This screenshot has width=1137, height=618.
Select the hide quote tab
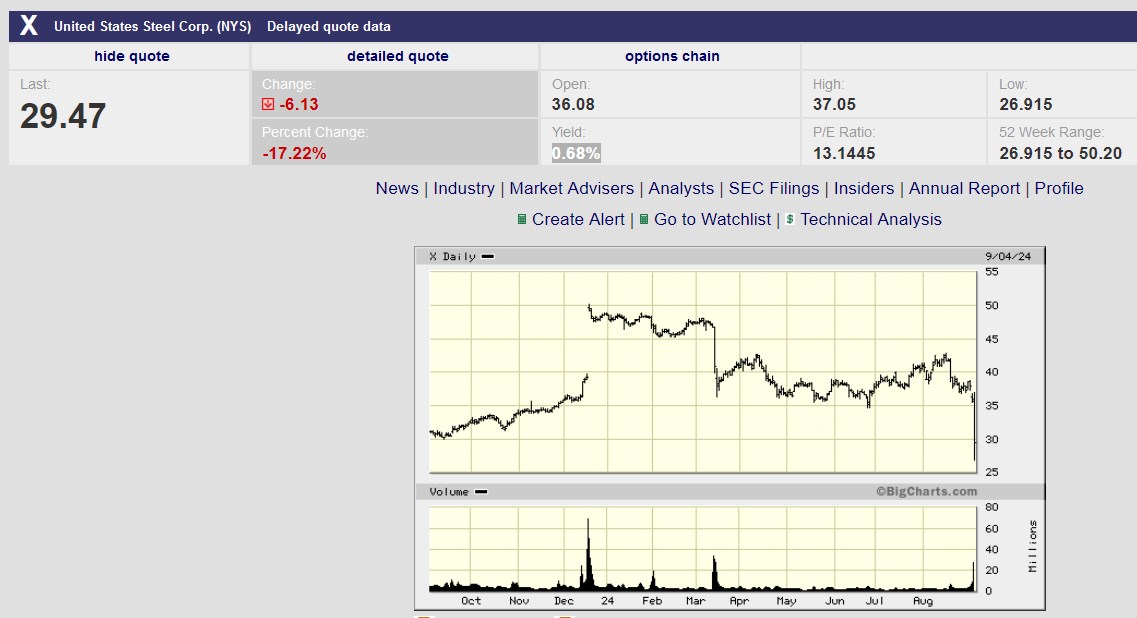coord(132,56)
